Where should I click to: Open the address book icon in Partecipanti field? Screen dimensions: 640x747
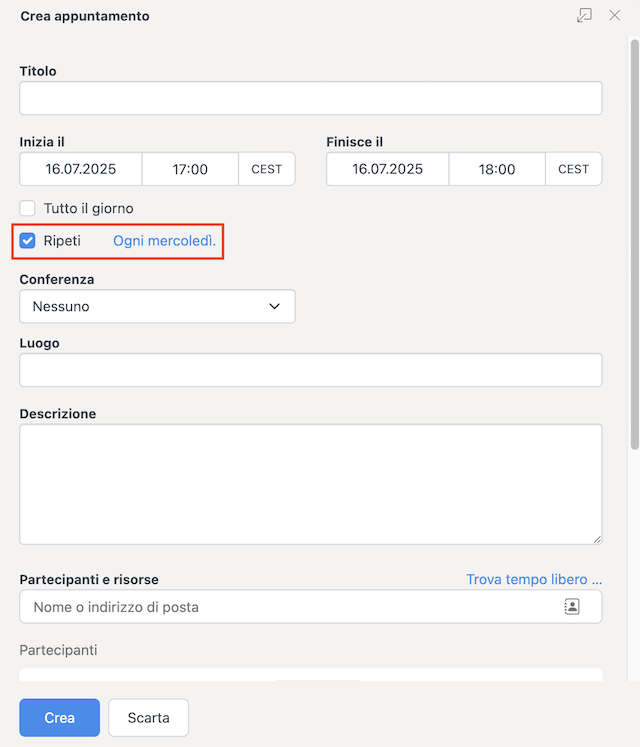(572, 606)
